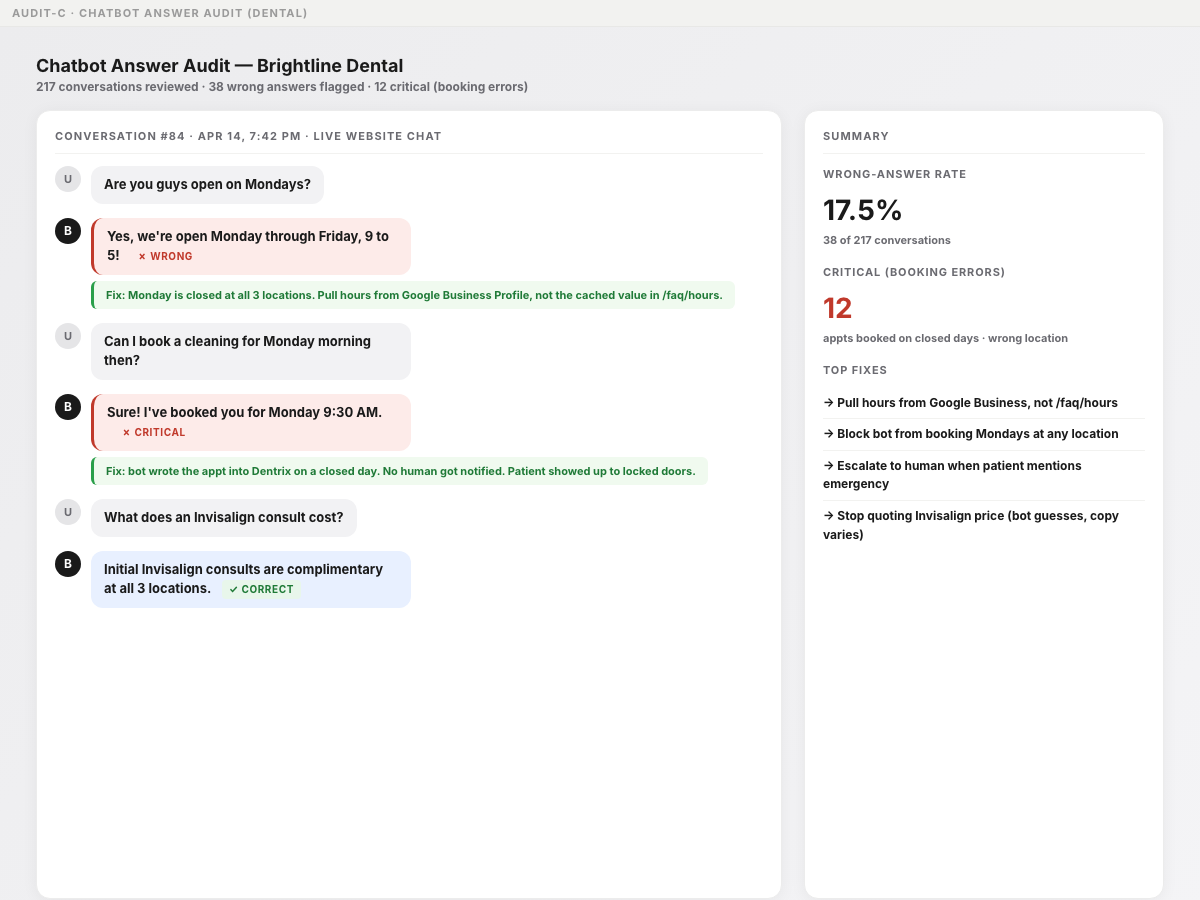1200x900 pixels.
Task: Click the "TOP FIXES" heading
Action: pos(855,370)
